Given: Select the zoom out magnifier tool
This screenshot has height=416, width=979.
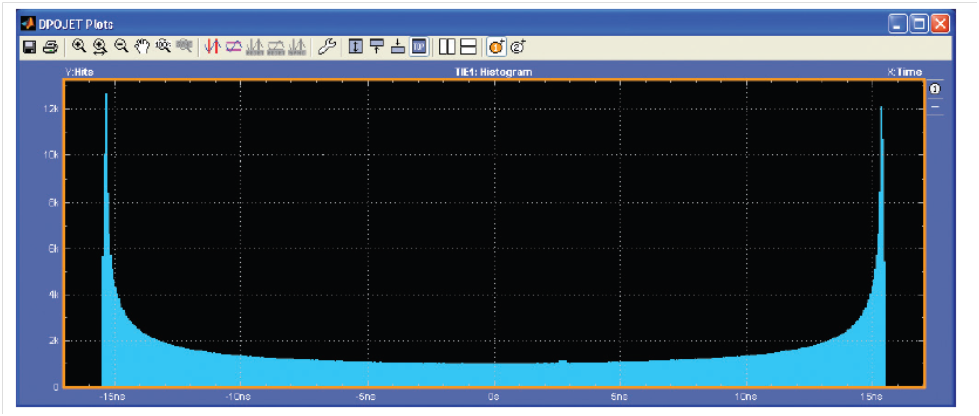Looking at the screenshot, I should coord(121,47).
